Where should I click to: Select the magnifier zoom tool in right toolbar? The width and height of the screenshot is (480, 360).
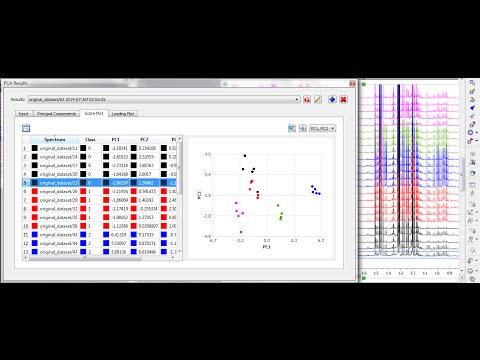[472, 83]
